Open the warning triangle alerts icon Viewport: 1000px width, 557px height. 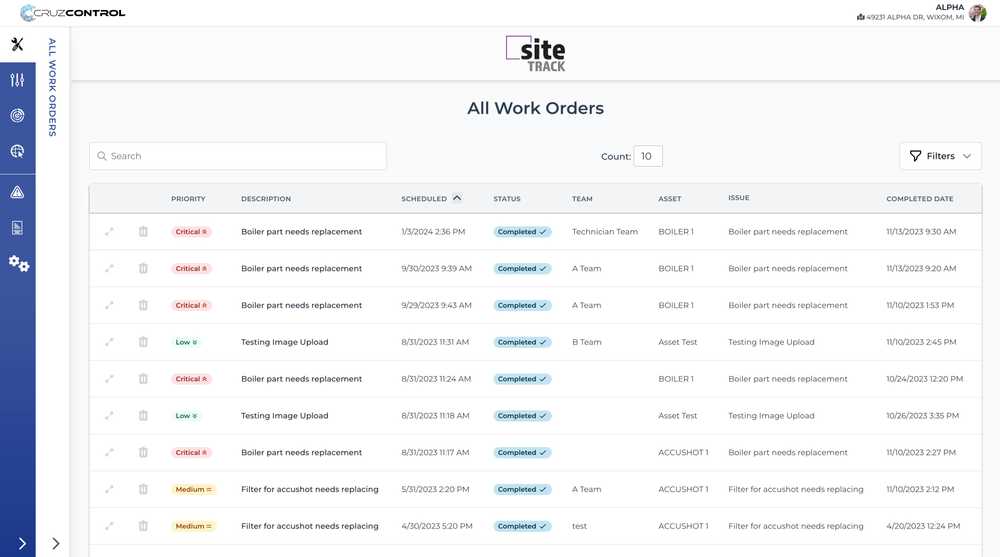tap(17, 192)
